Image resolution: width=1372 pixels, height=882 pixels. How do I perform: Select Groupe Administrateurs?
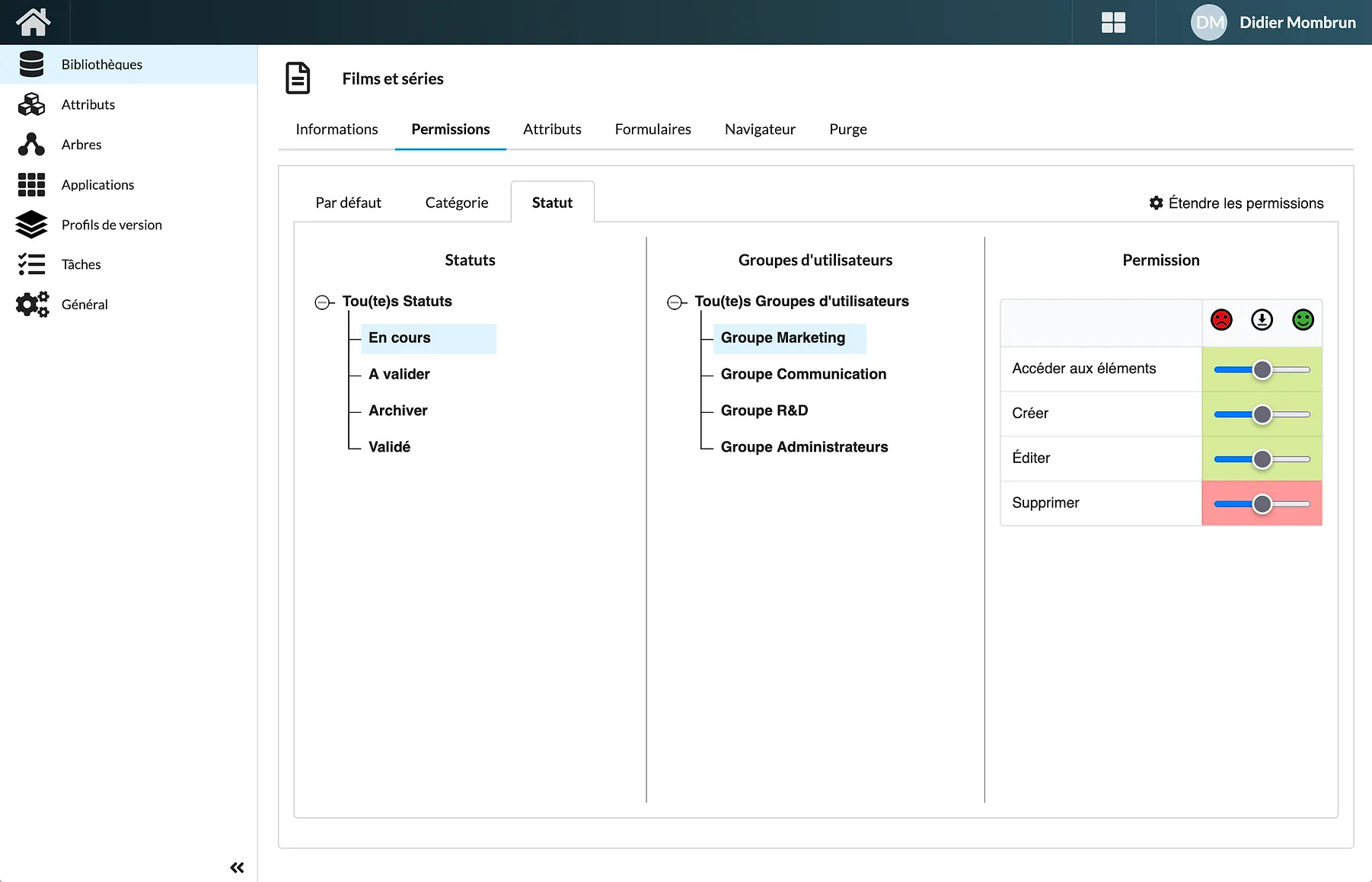pos(804,447)
